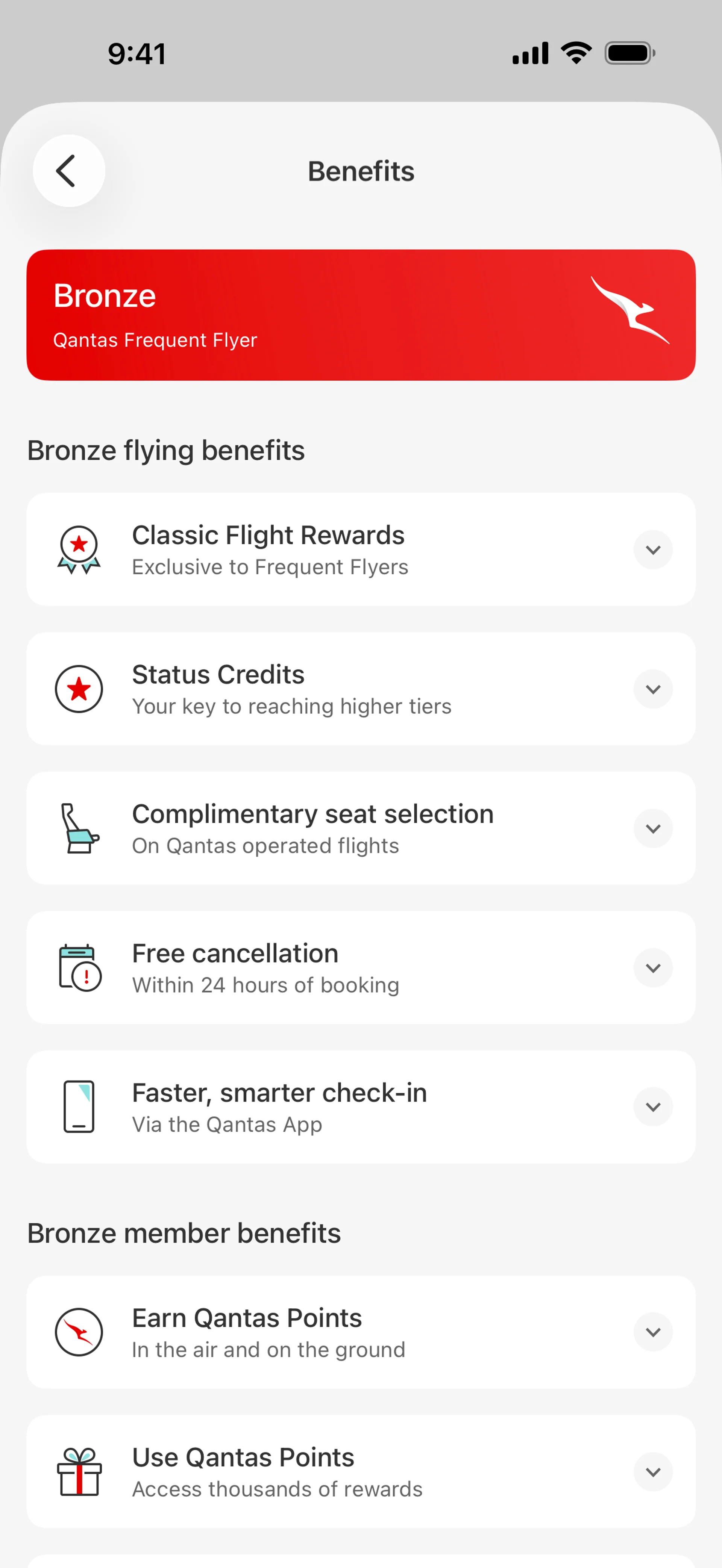722x1568 pixels.
Task: Expand Faster, smarter check-in chevron
Action: [x=652, y=1106]
